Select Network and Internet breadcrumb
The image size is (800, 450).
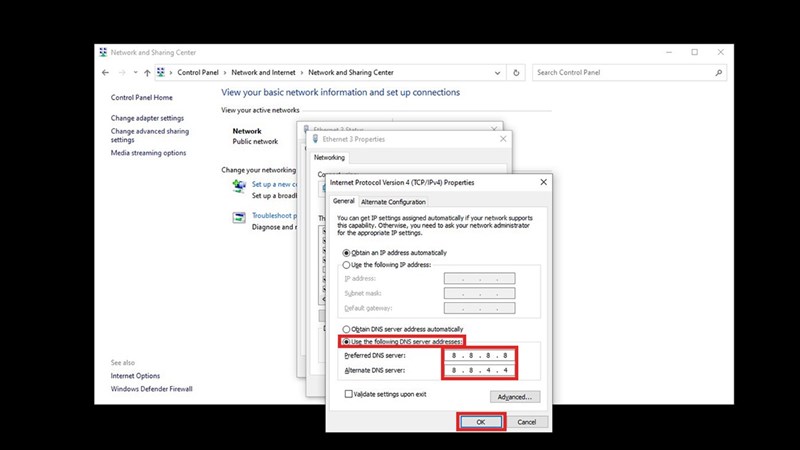263,72
